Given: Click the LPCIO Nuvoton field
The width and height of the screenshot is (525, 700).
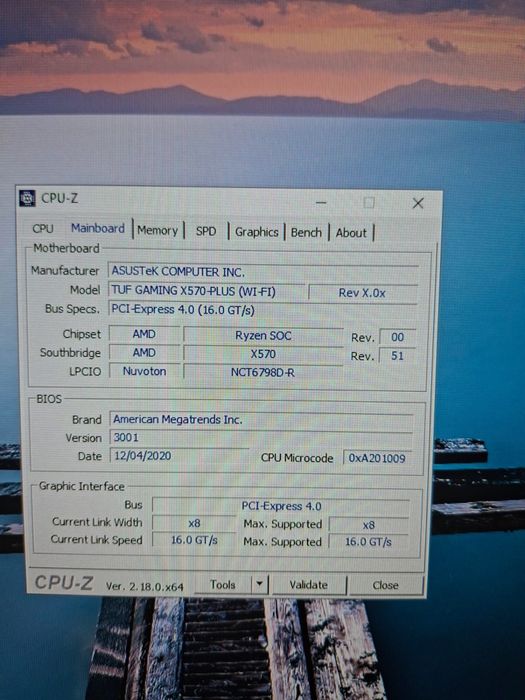Looking at the screenshot, I should click(x=144, y=371).
